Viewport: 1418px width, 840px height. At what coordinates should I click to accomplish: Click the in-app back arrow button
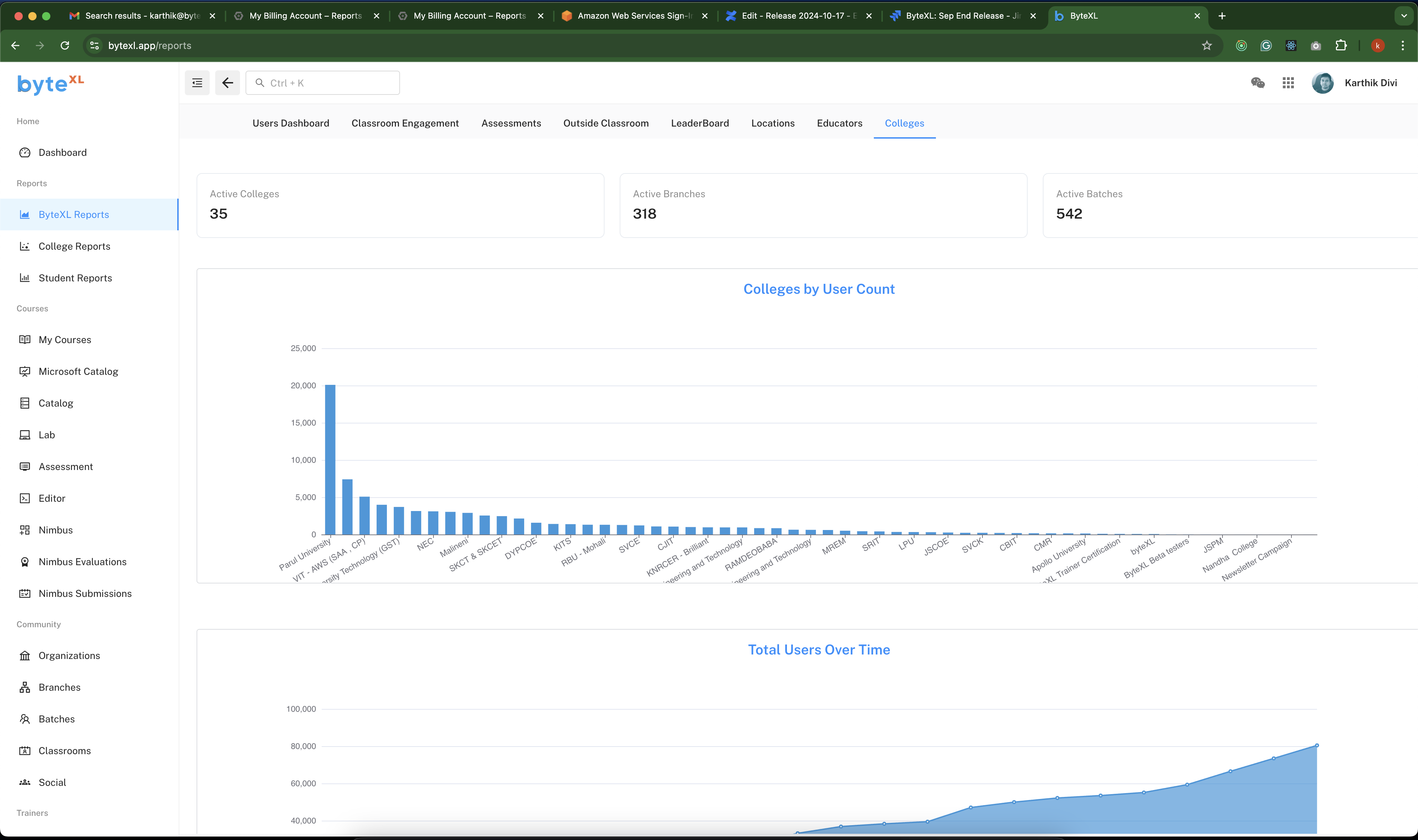228,83
